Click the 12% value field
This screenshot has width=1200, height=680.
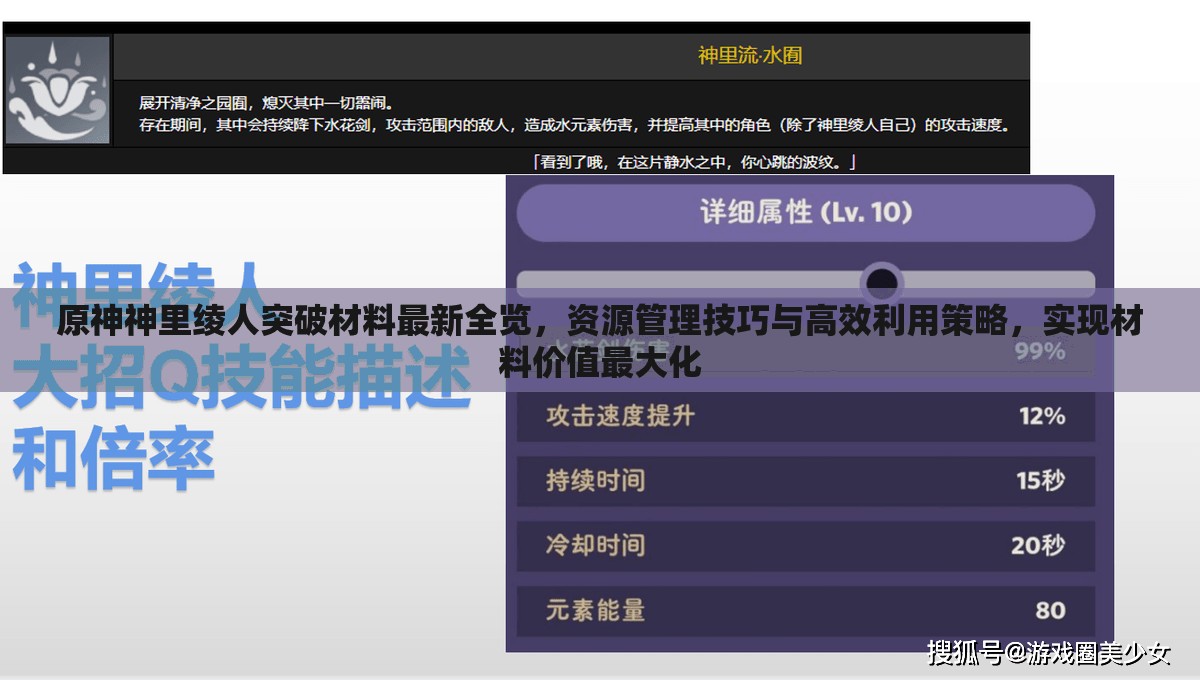tap(1044, 416)
